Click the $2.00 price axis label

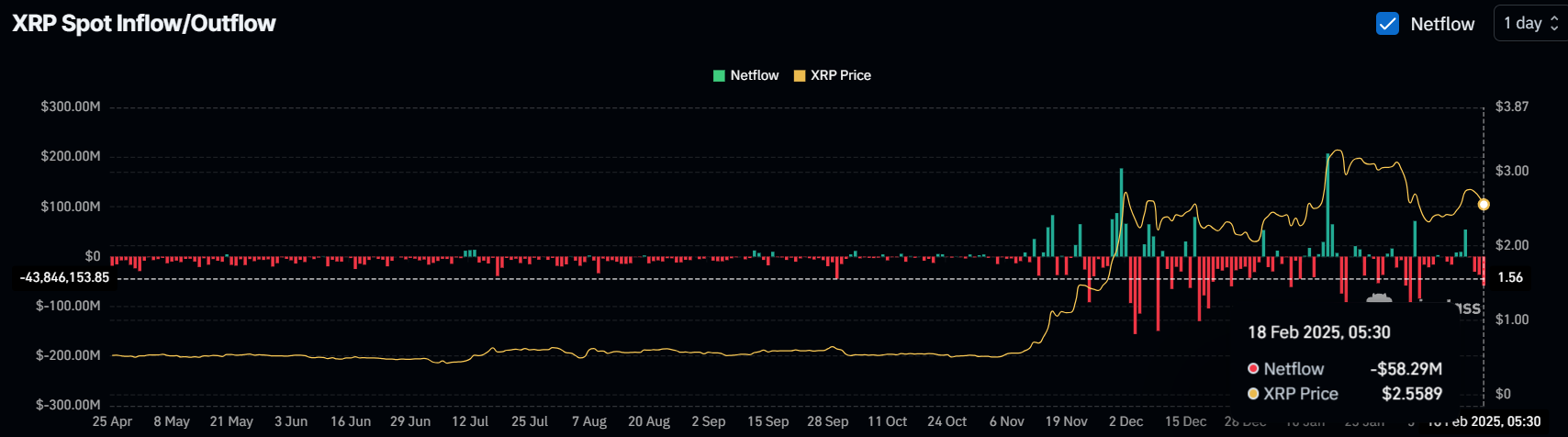click(x=1512, y=245)
